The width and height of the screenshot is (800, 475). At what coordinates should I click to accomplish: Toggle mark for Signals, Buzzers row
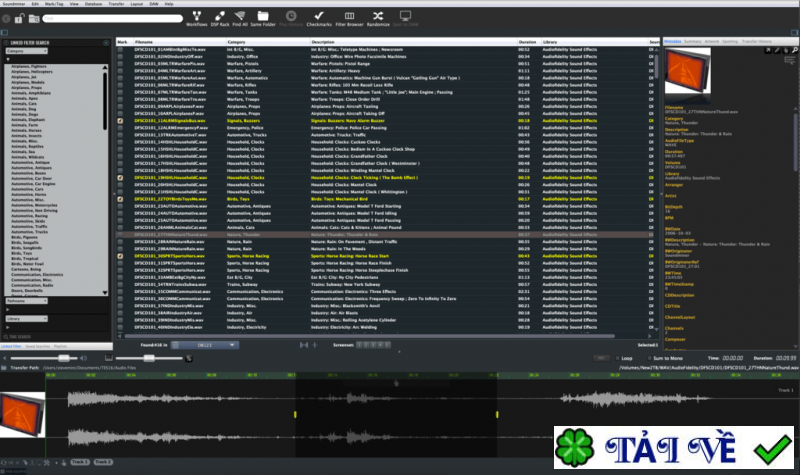pyautogui.click(x=121, y=121)
